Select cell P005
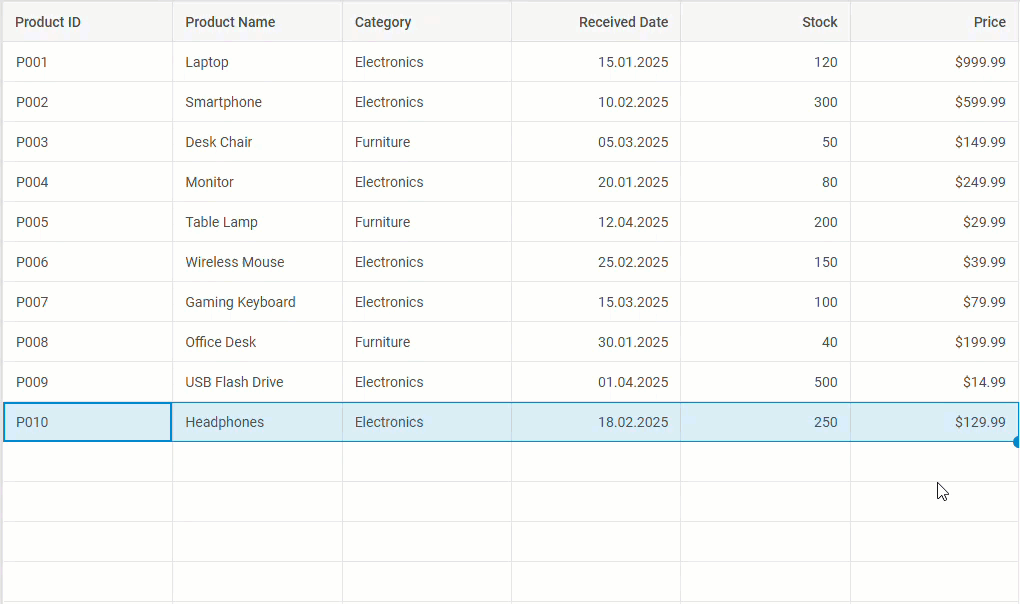The height and width of the screenshot is (604, 1020). point(87,222)
